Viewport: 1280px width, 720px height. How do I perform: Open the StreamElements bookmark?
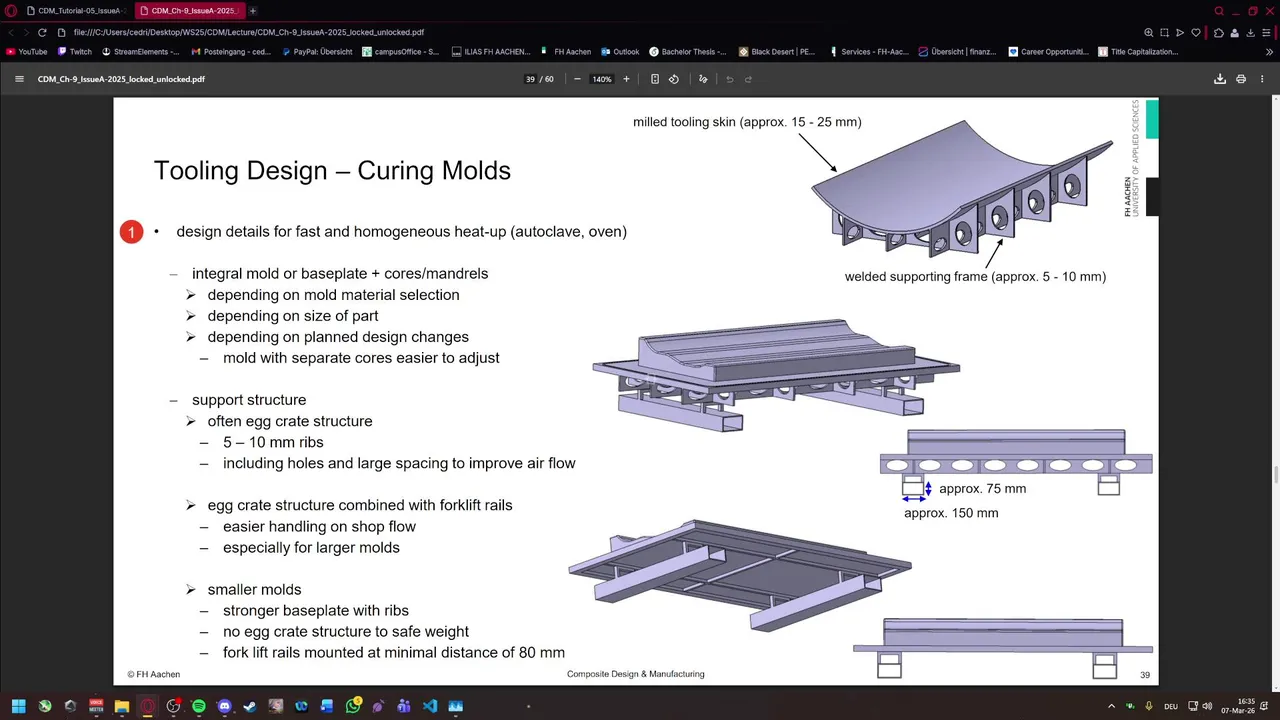pos(140,52)
